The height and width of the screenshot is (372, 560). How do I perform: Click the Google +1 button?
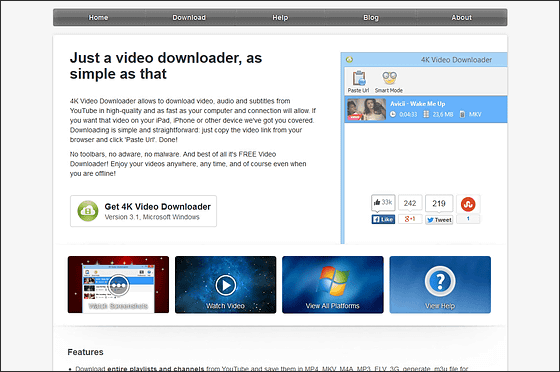410,219
